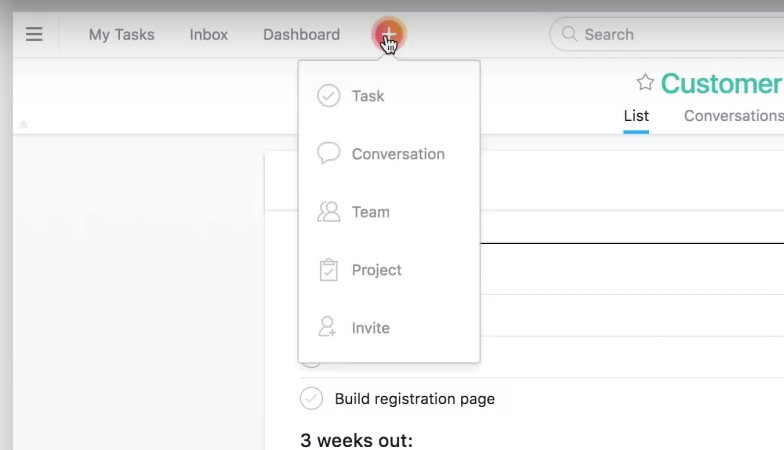Click the orange plus quick-add button
This screenshot has width=784, height=450.
point(388,34)
